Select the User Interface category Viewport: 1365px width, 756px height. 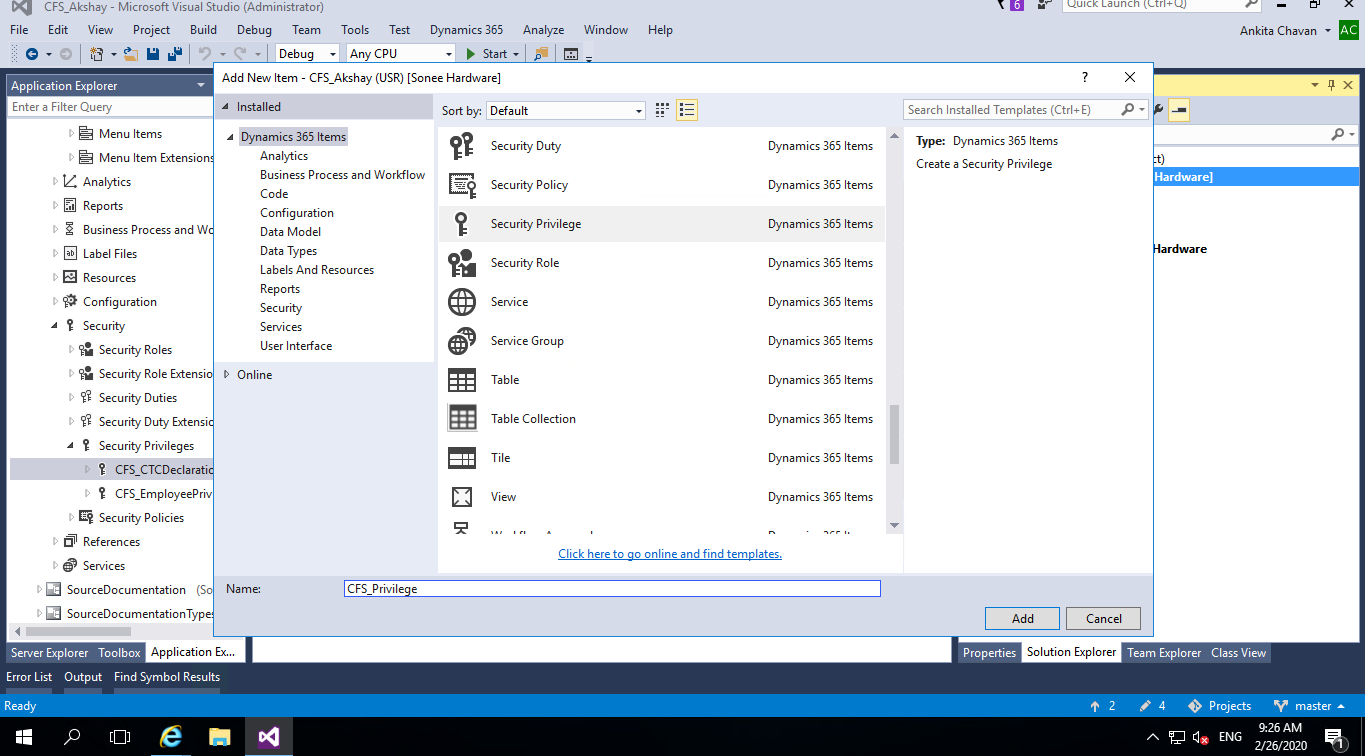click(296, 346)
